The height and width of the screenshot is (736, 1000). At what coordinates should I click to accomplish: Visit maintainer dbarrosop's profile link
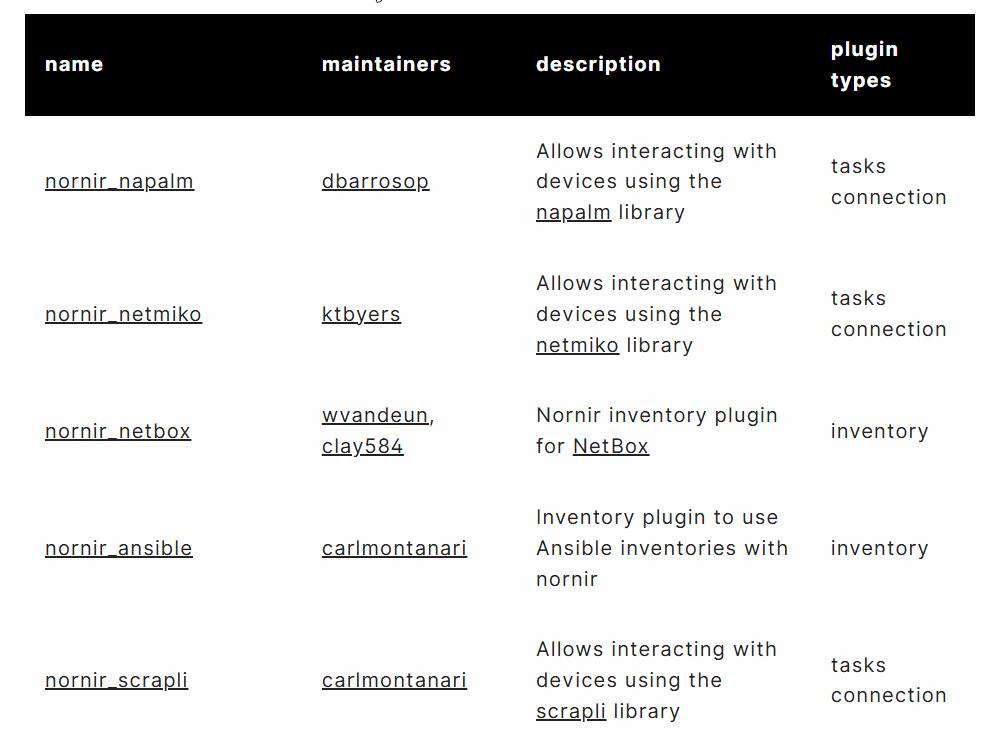(375, 181)
